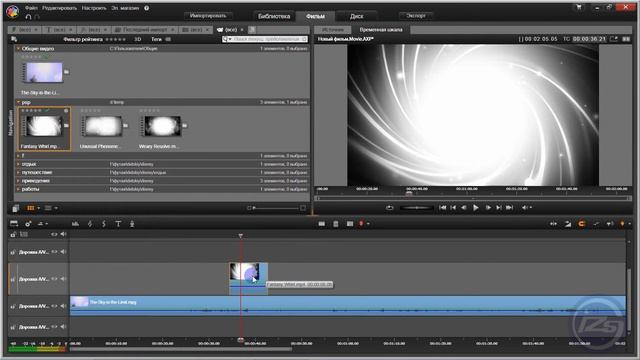Viewport: 640px width, 360px height.
Task: Toggle audio monitoring speaker in timeline header
Action: [x=63, y=234]
